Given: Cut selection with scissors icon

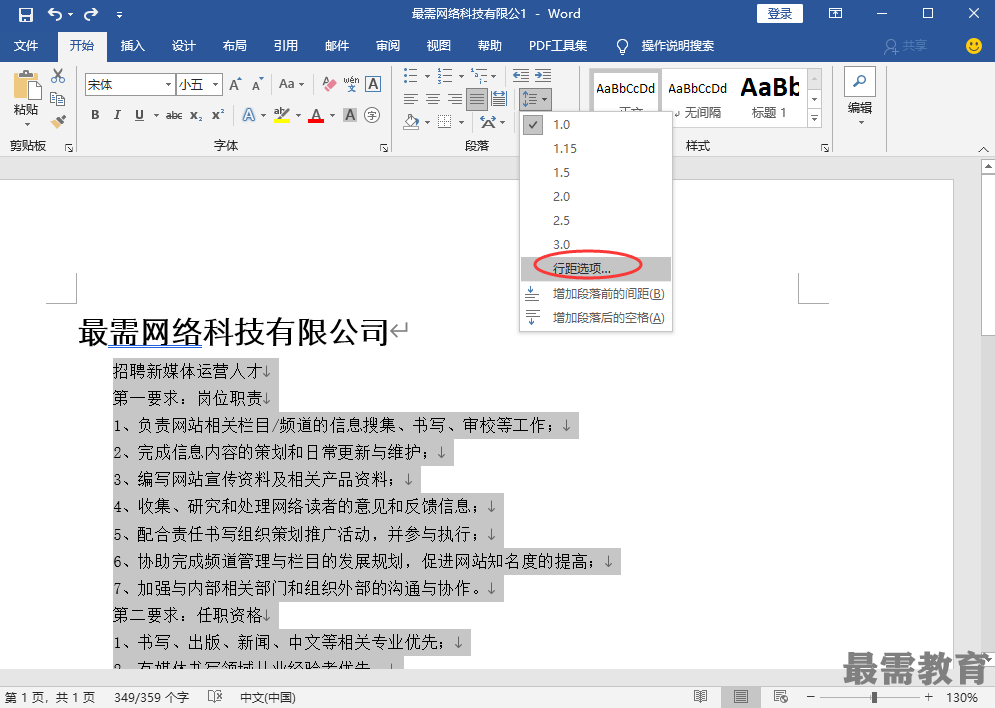Looking at the screenshot, I should (x=58, y=76).
